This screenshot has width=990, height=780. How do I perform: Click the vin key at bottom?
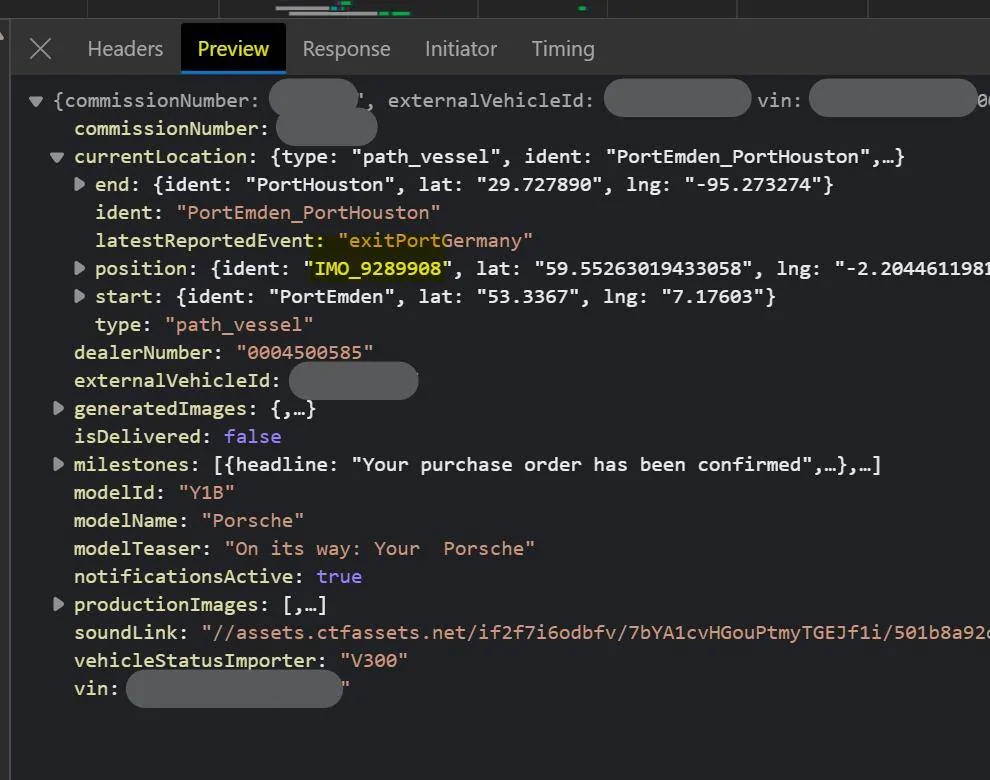point(96,688)
